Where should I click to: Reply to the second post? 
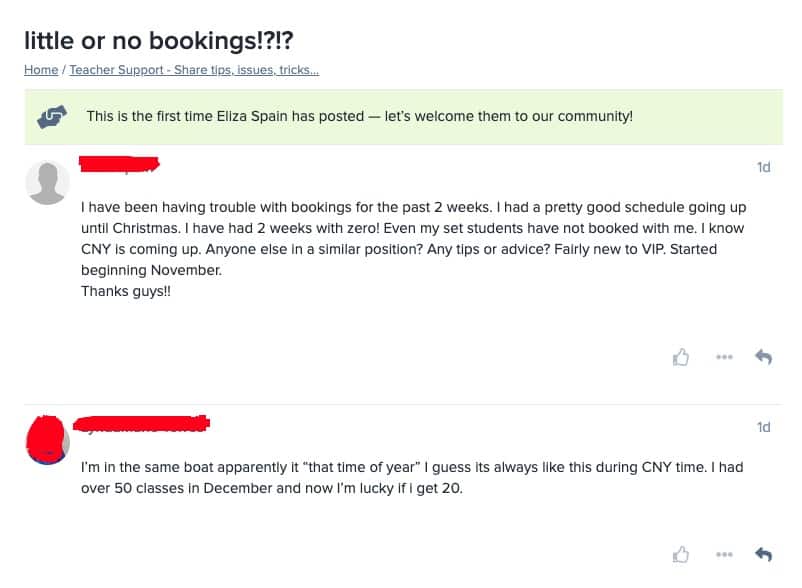(x=763, y=554)
